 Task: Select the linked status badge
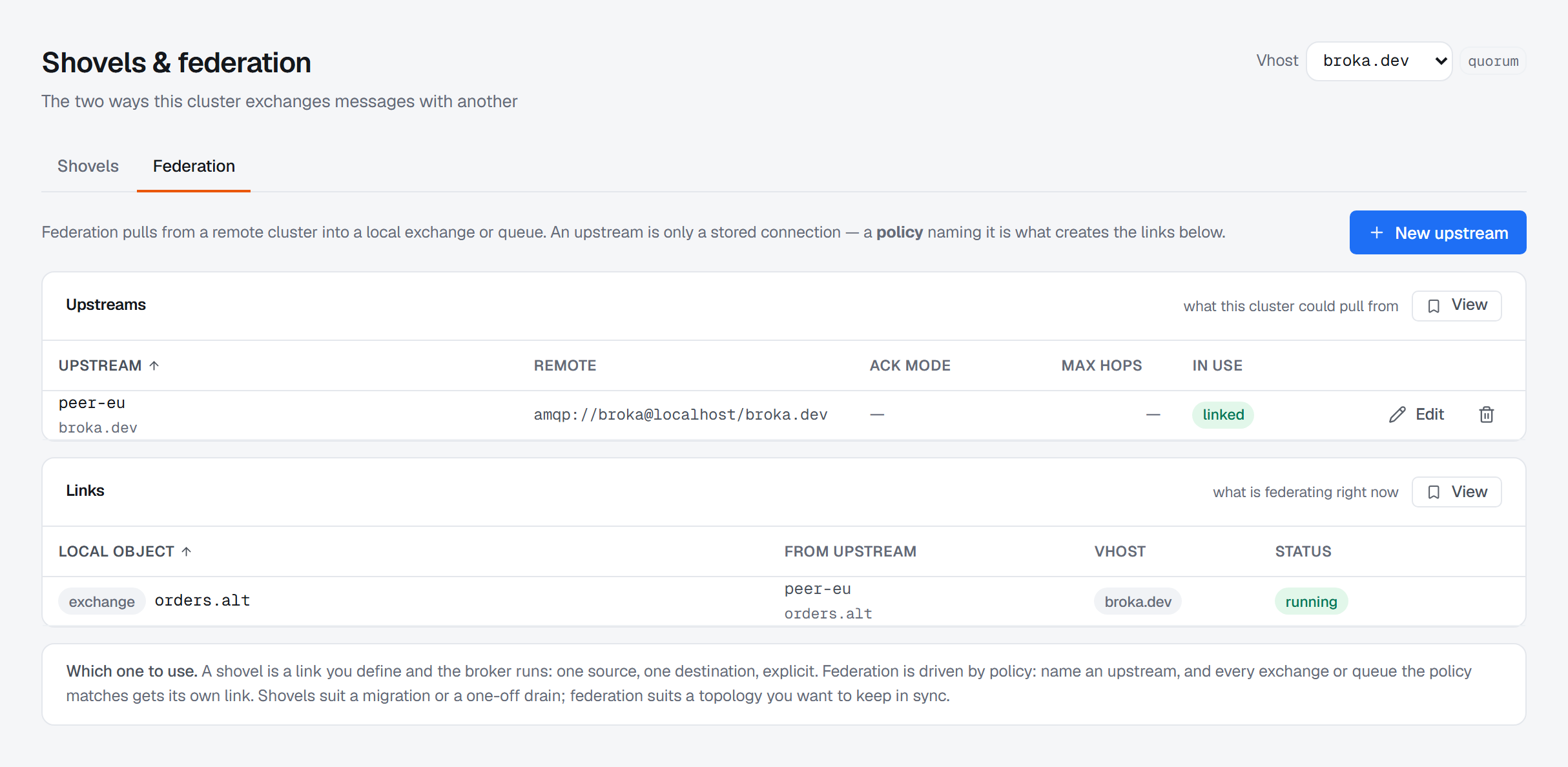[x=1223, y=414]
